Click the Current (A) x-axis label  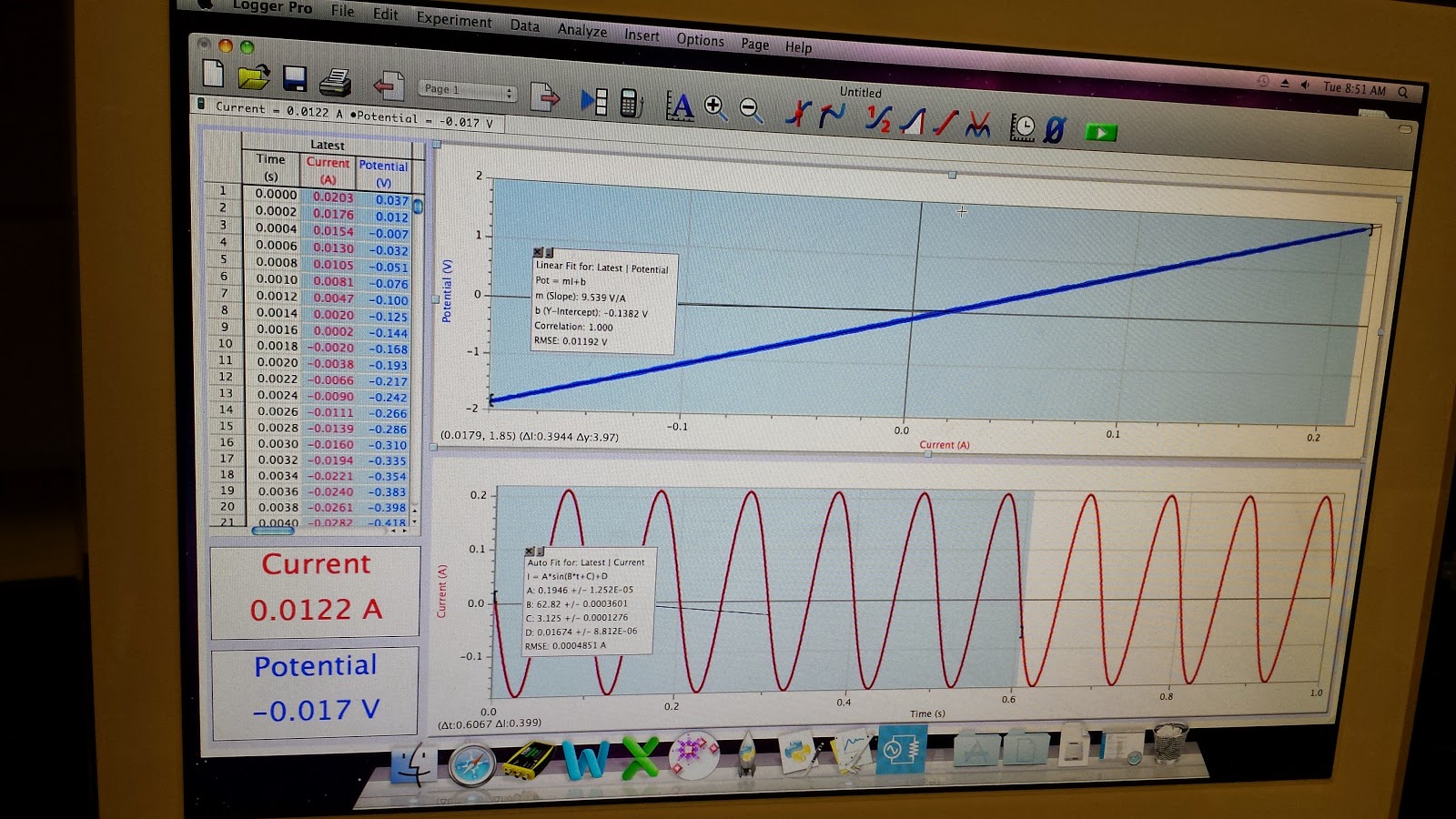(x=945, y=445)
